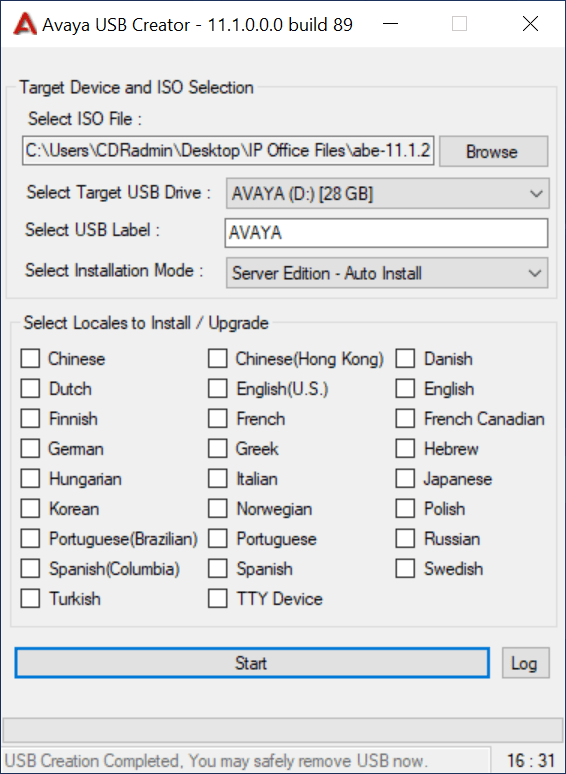Click the progress bar above status text
This screenshot has width=566, height=774.
282,729
